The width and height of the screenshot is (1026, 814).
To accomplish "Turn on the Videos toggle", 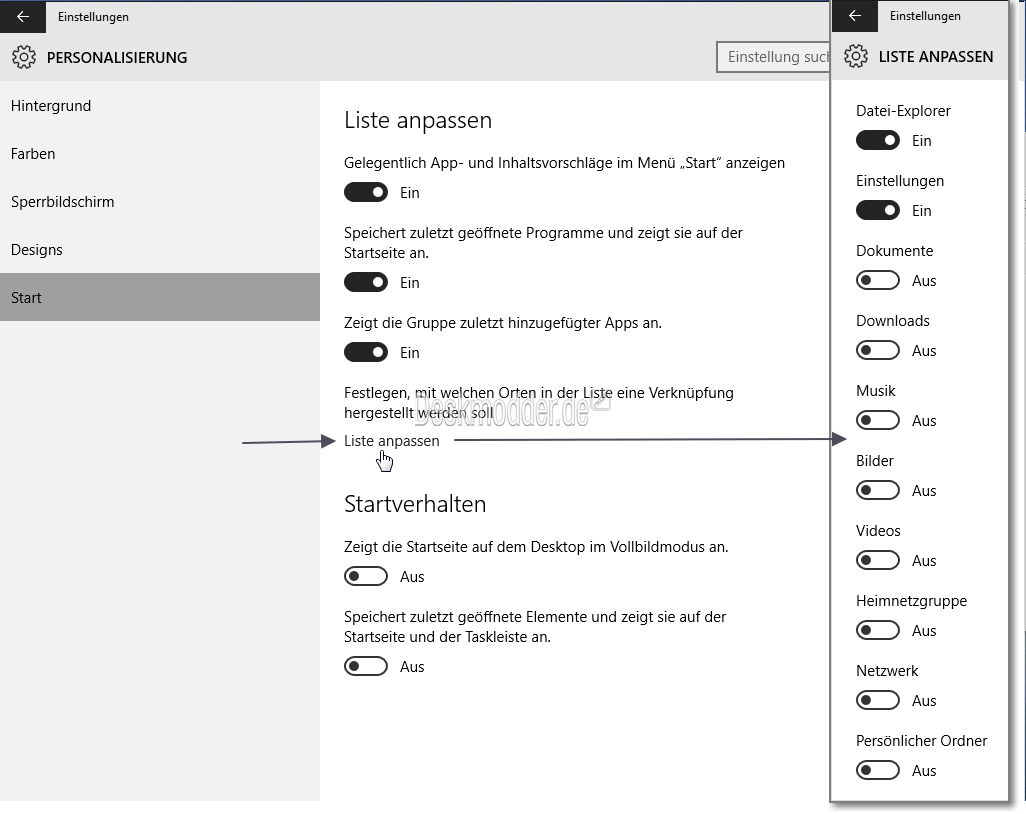I will 877,560.
